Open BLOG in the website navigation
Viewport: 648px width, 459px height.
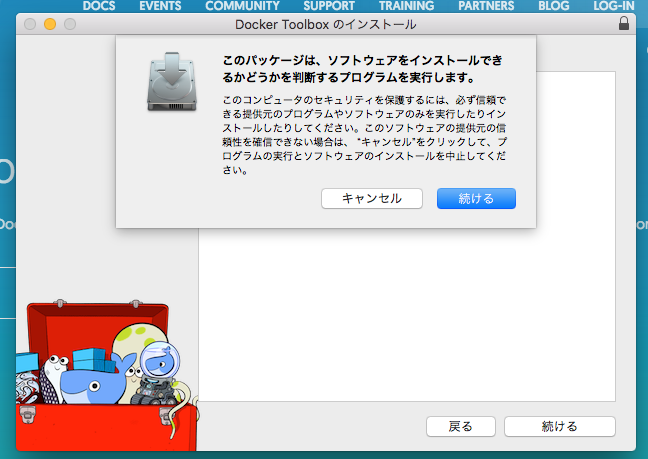(553, 6)
